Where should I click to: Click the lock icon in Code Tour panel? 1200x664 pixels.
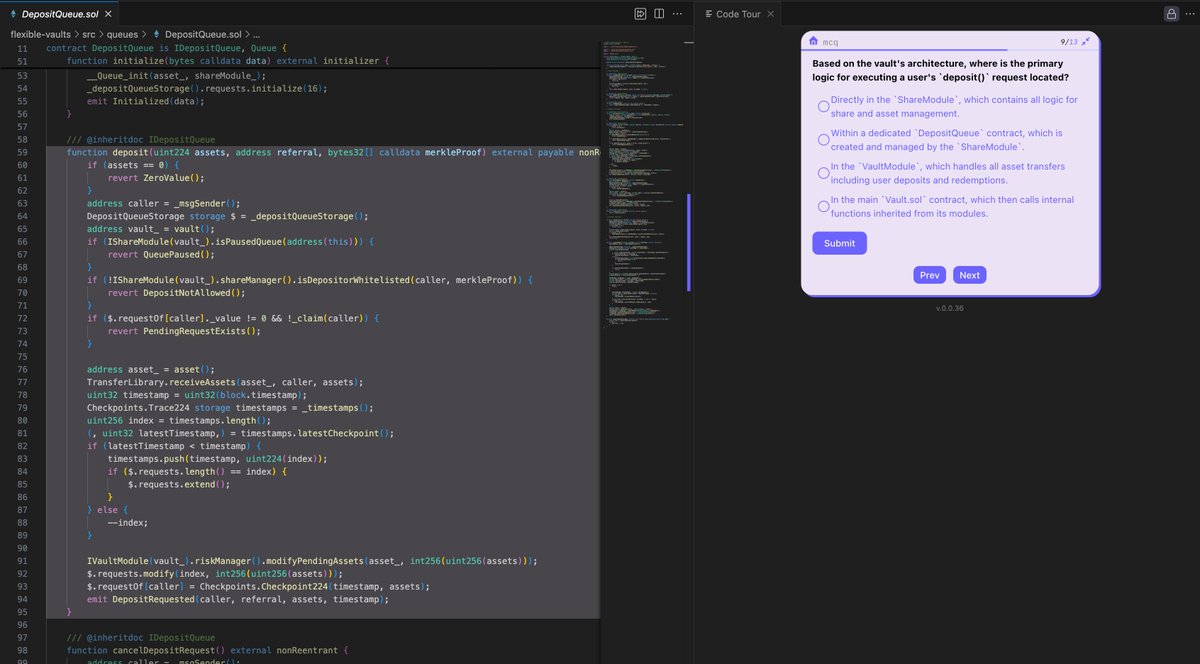1171,14
